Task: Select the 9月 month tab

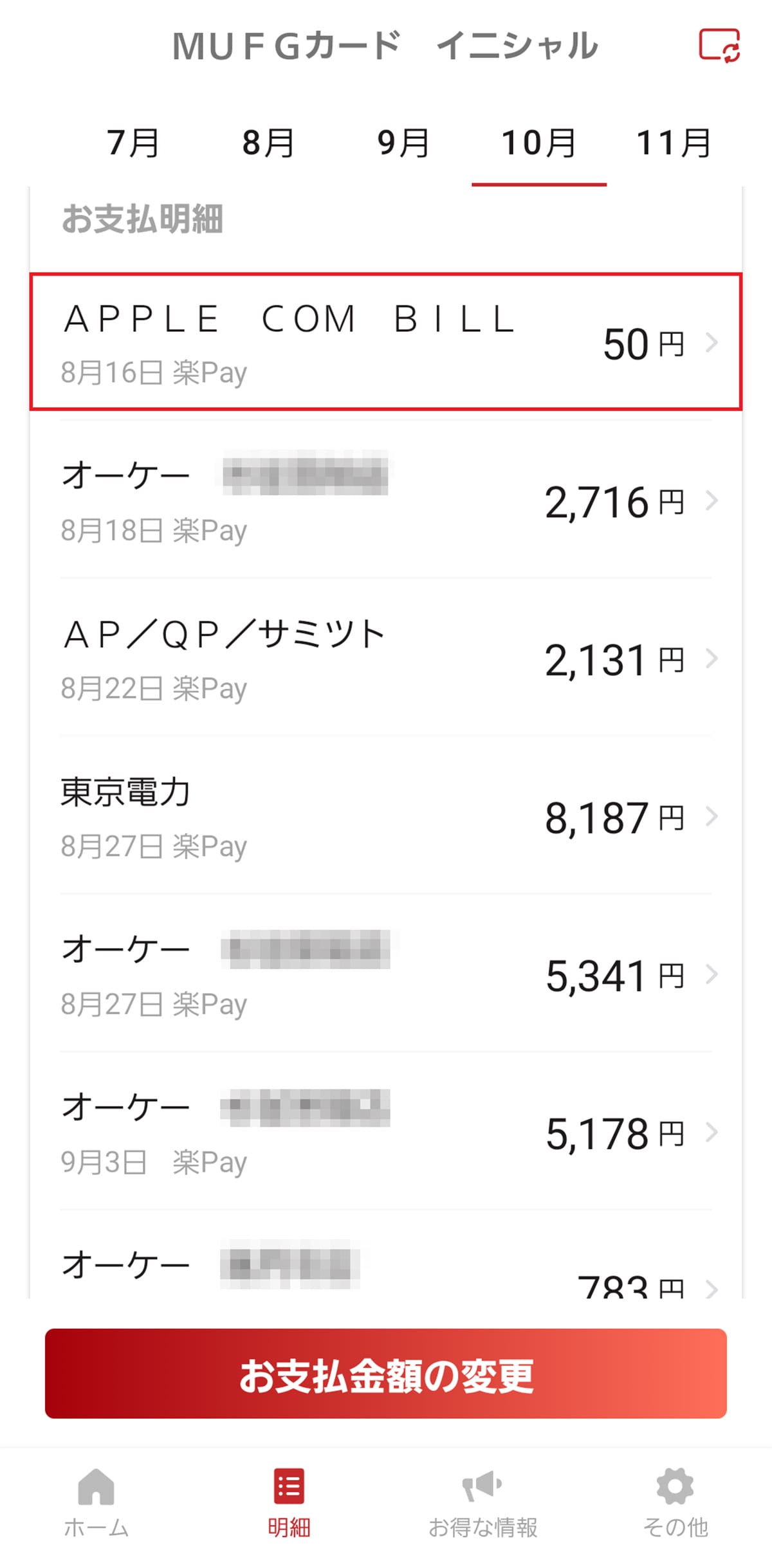Action: [403, 143]
